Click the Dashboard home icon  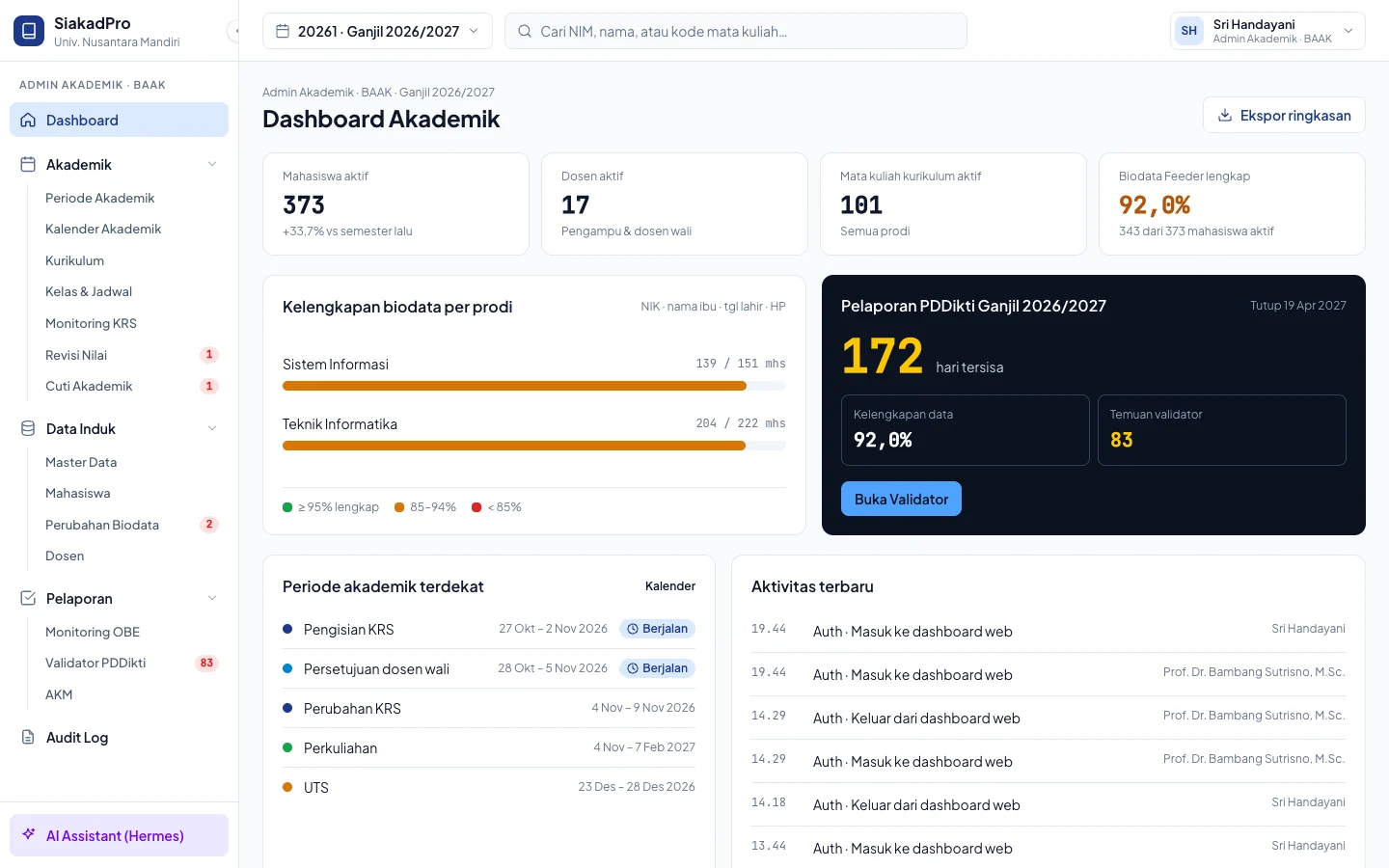[x=28, y=121]
